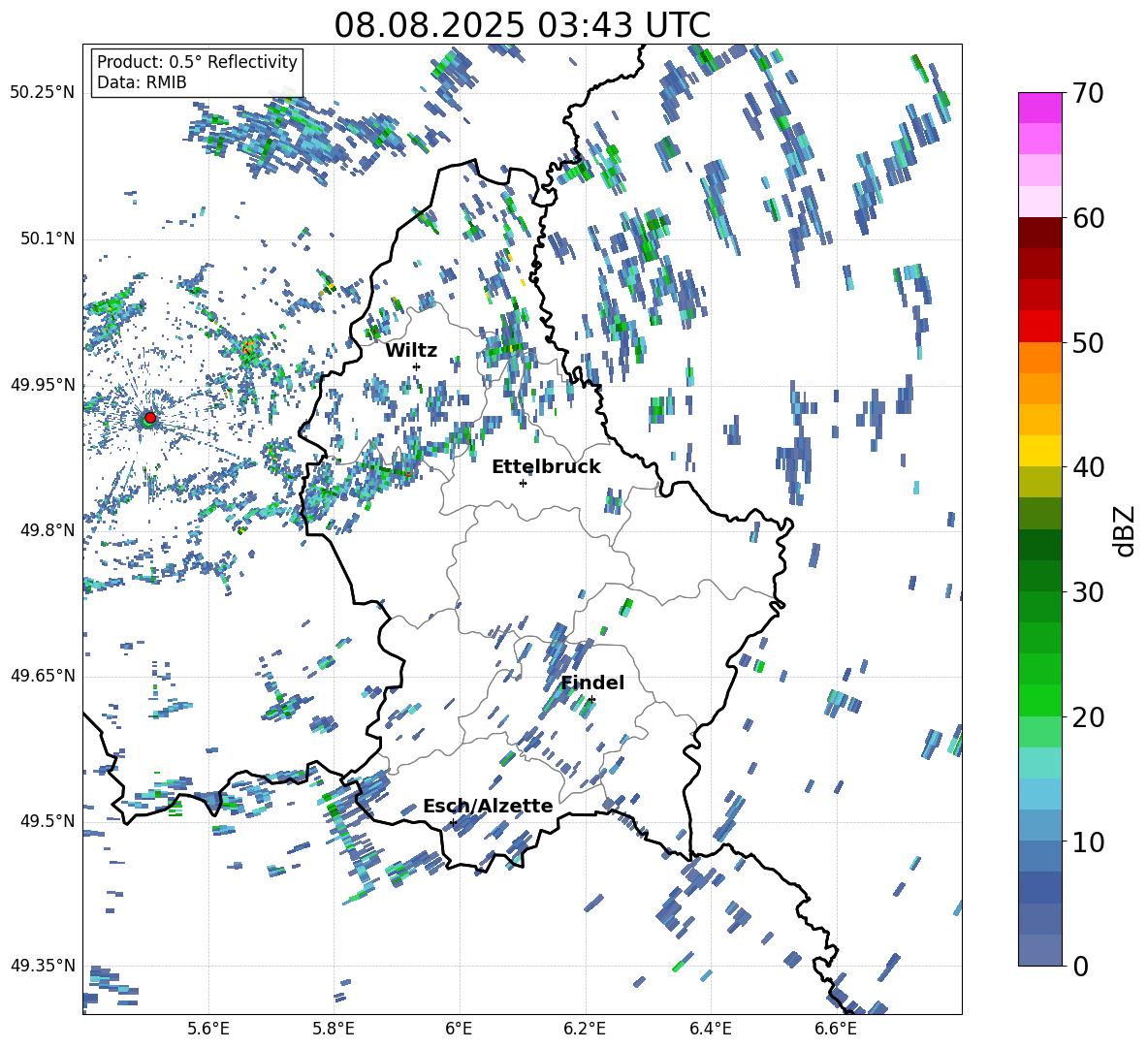Click the colorbar tick value 30
The image size is (1148, 1048).
click(x=1087, y=592)
